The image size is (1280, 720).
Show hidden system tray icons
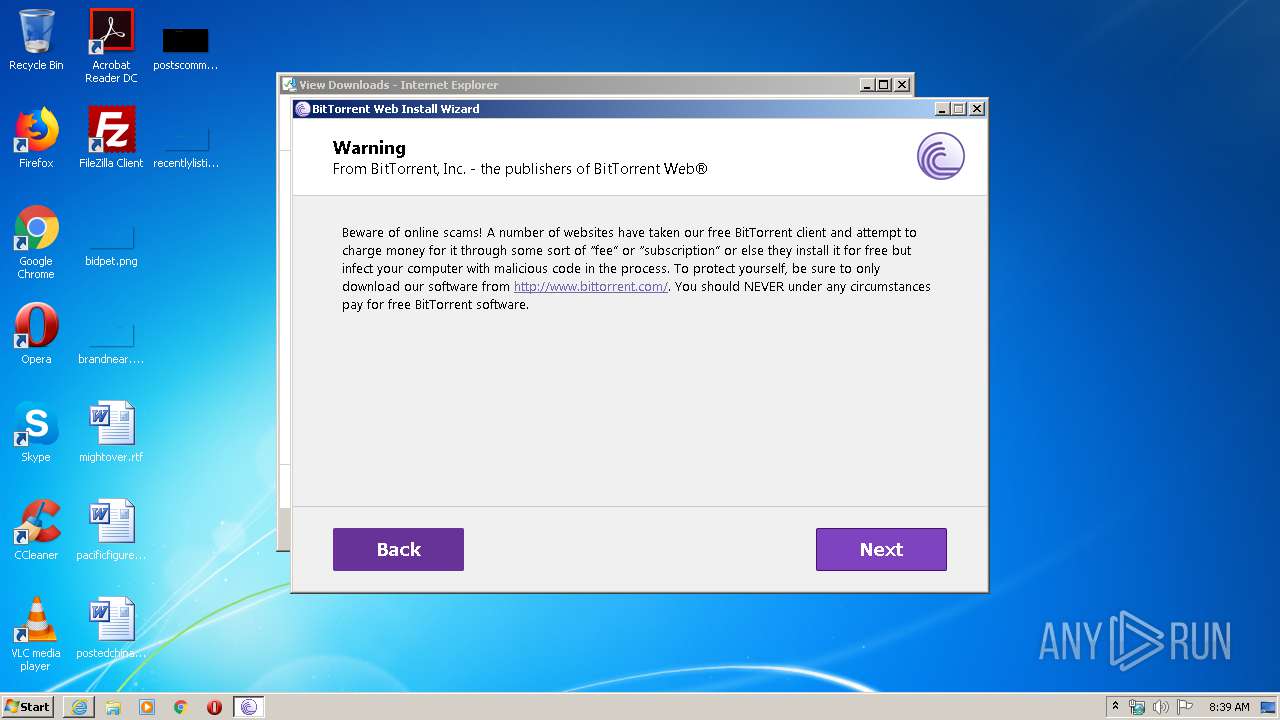[1115, 707]
